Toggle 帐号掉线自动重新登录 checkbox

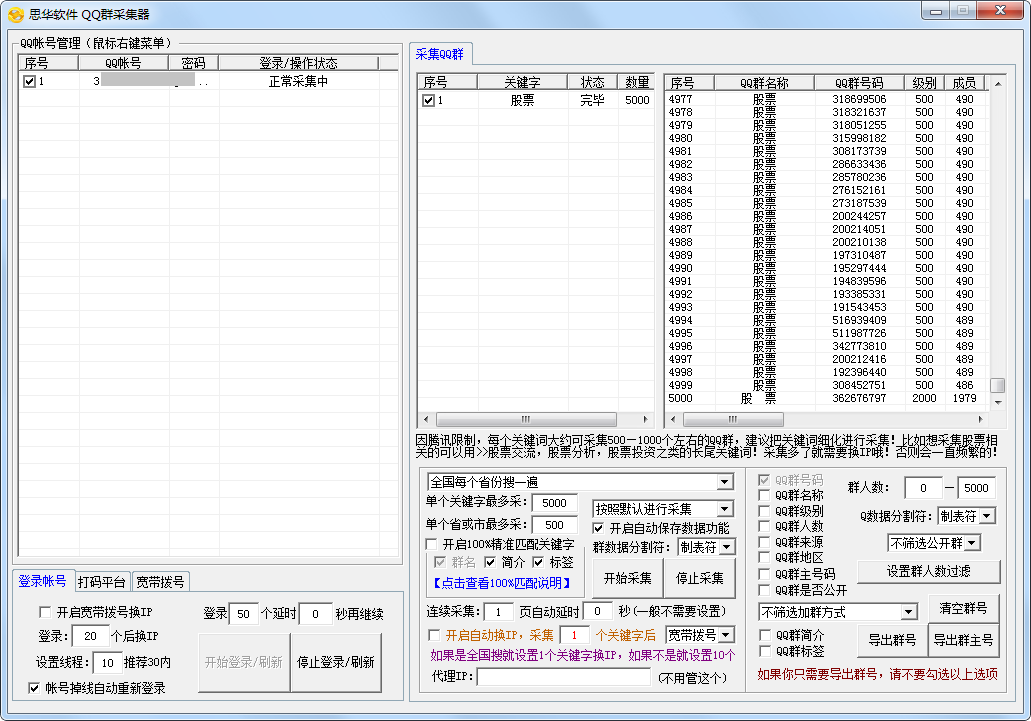pyautogui.click(x=35, y=688)
